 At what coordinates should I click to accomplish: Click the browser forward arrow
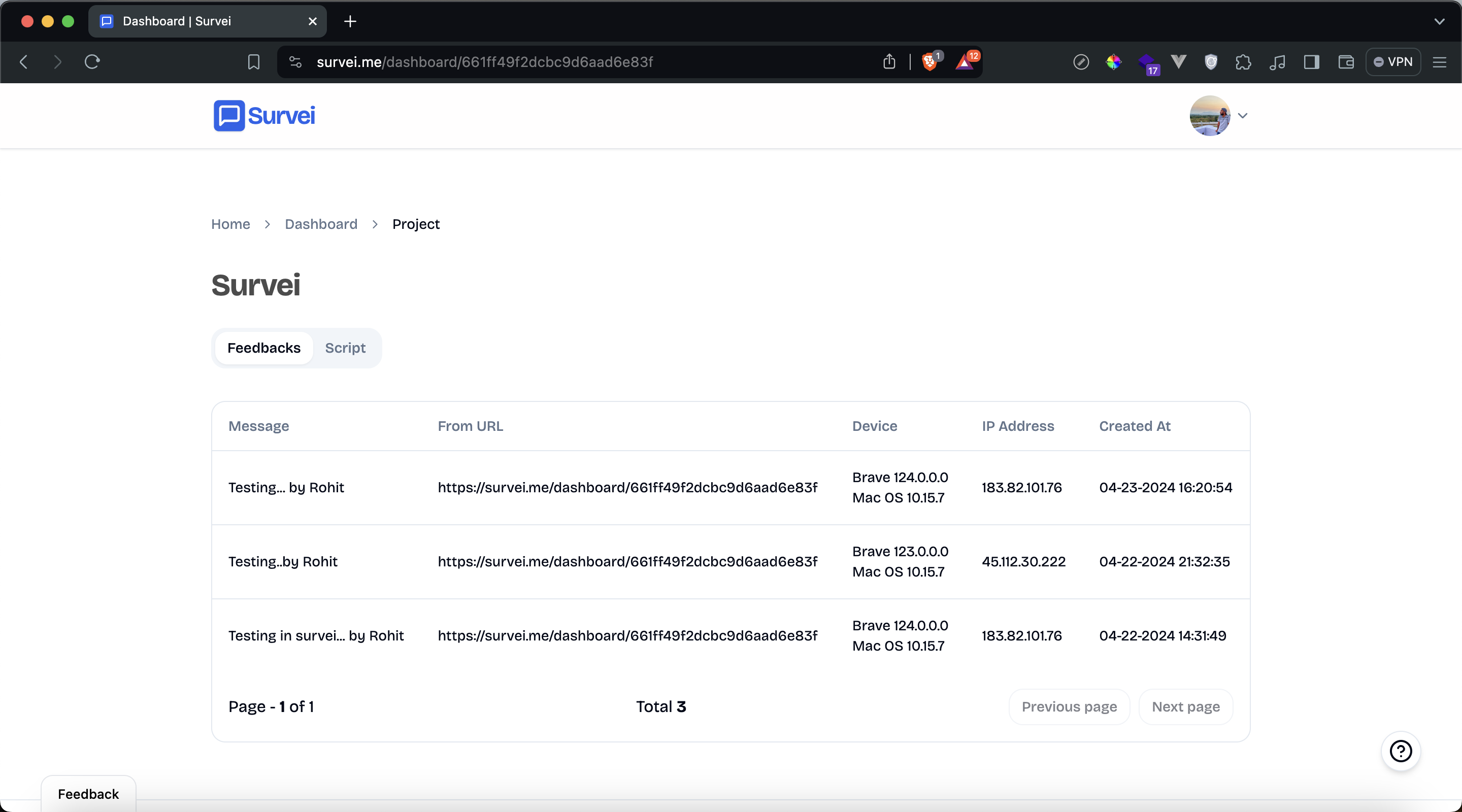(x=57, y=62)
